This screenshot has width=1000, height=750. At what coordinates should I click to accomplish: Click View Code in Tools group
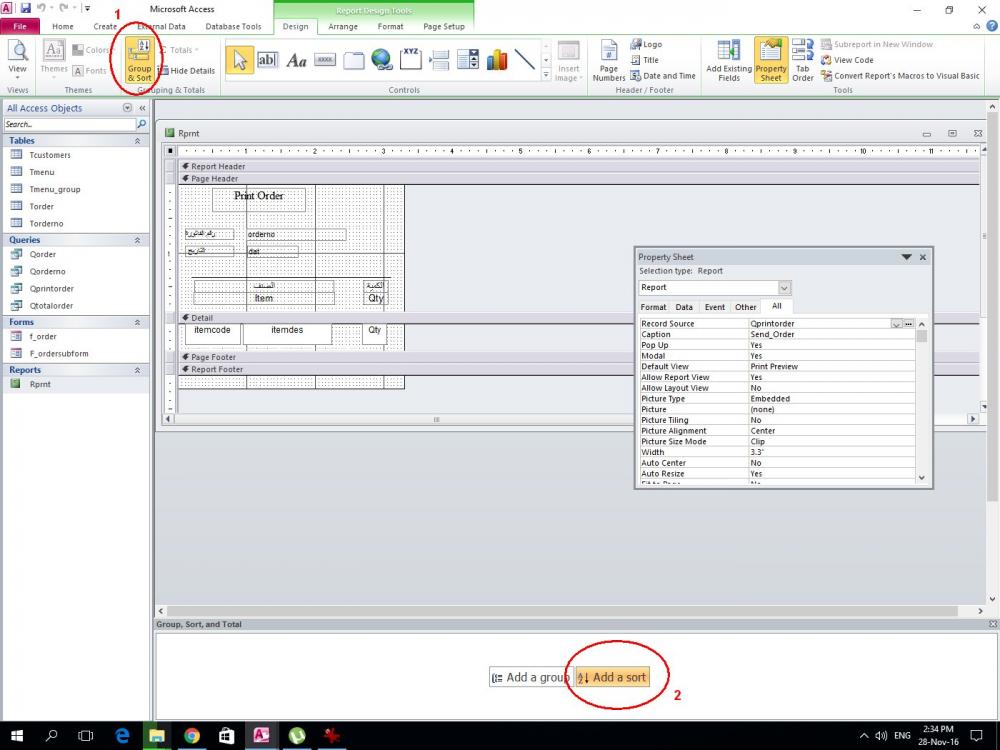847,60
